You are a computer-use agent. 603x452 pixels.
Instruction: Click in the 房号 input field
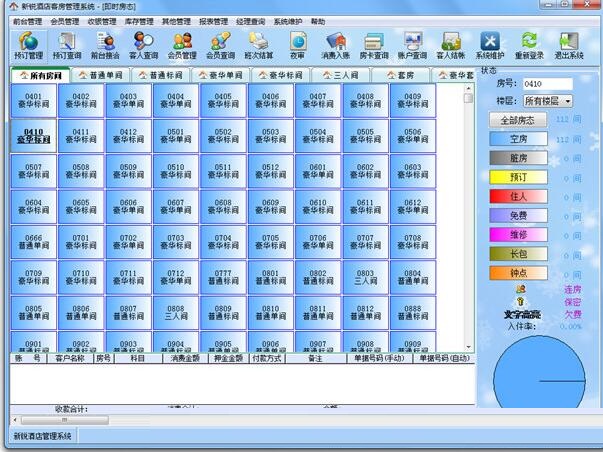pos(550,84)
